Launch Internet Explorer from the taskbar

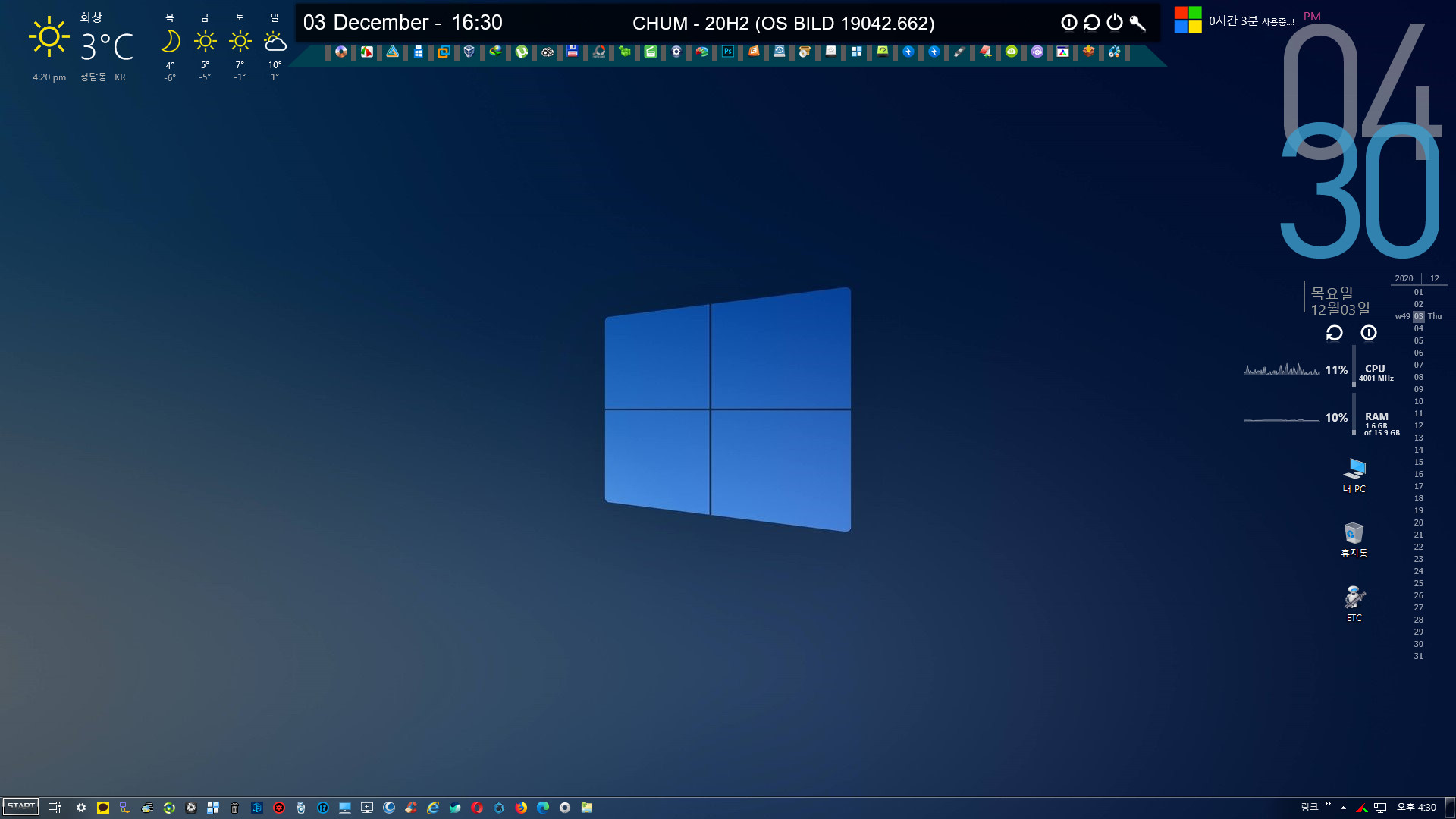tap(433, 808)
